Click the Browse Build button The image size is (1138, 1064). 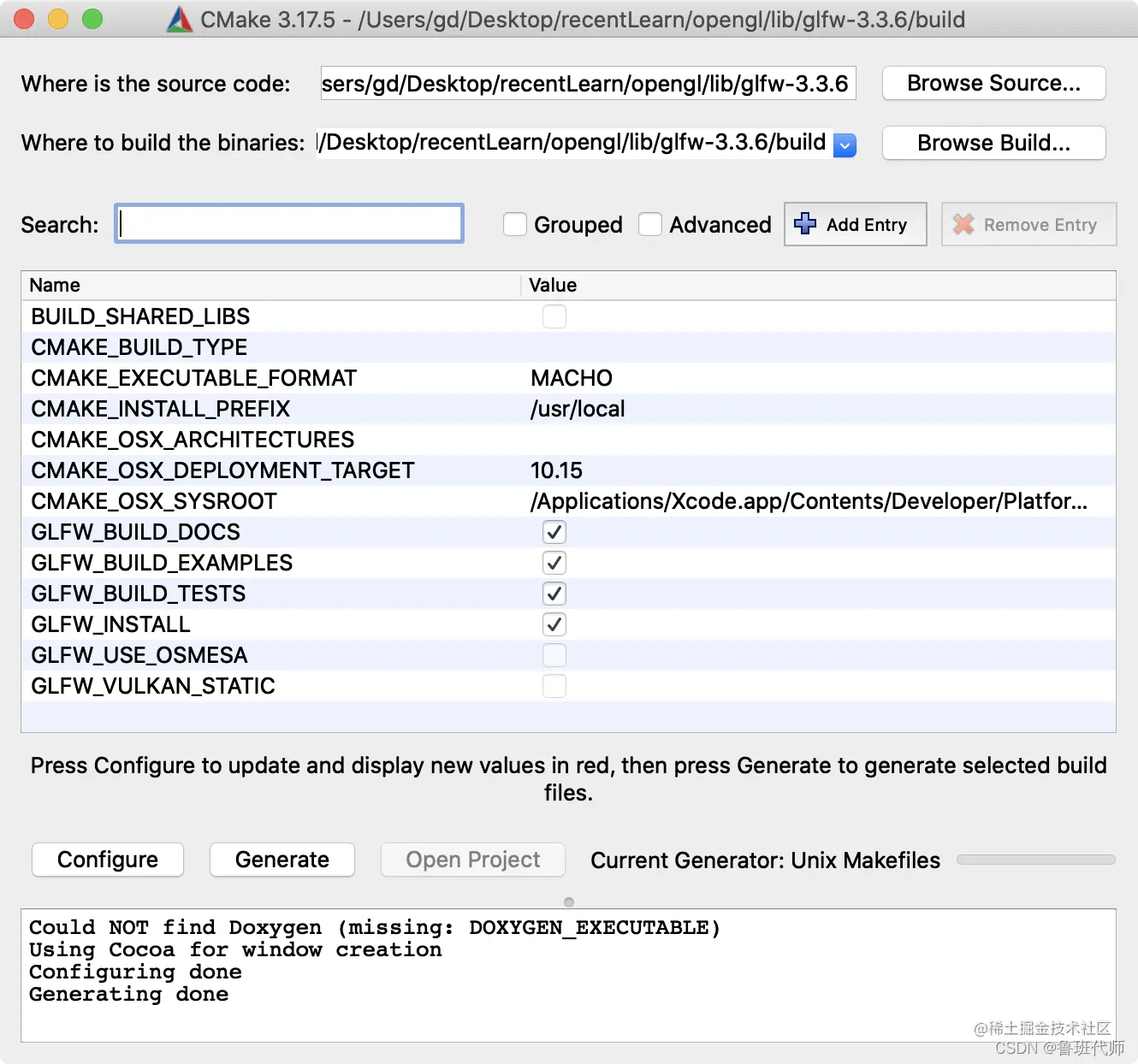pos(993,143)
